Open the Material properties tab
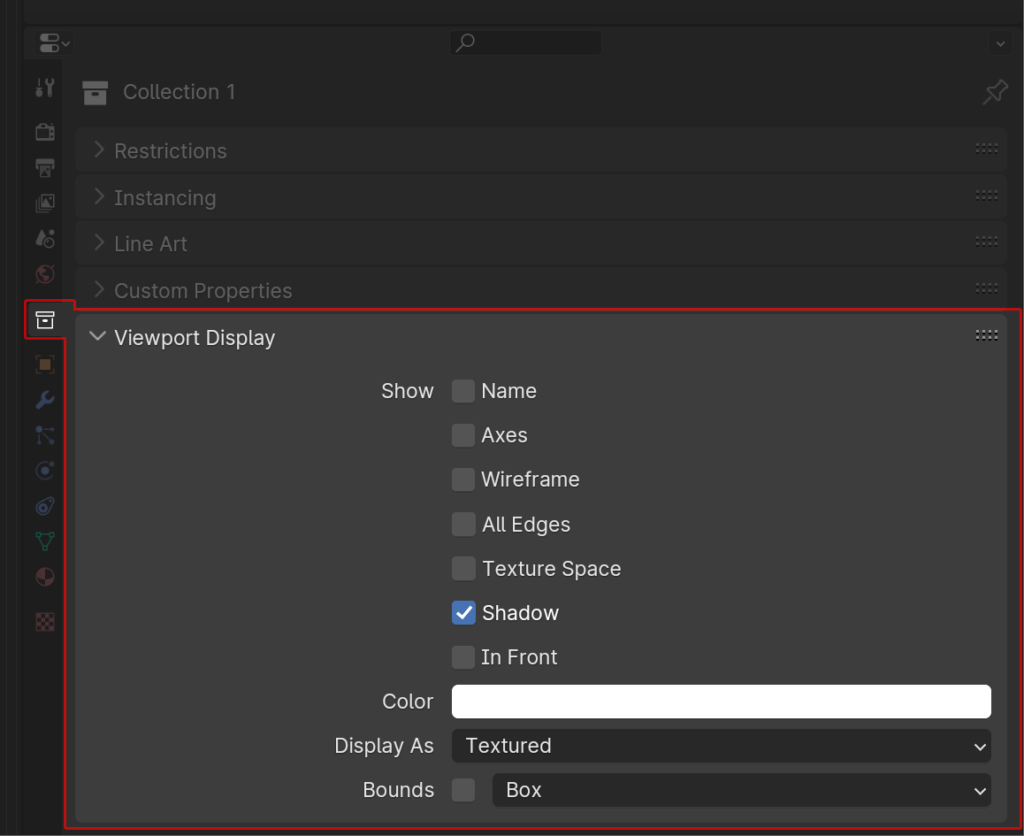Image resolution: width=1024 pixels, height=836 pixels. pos(44,577)
